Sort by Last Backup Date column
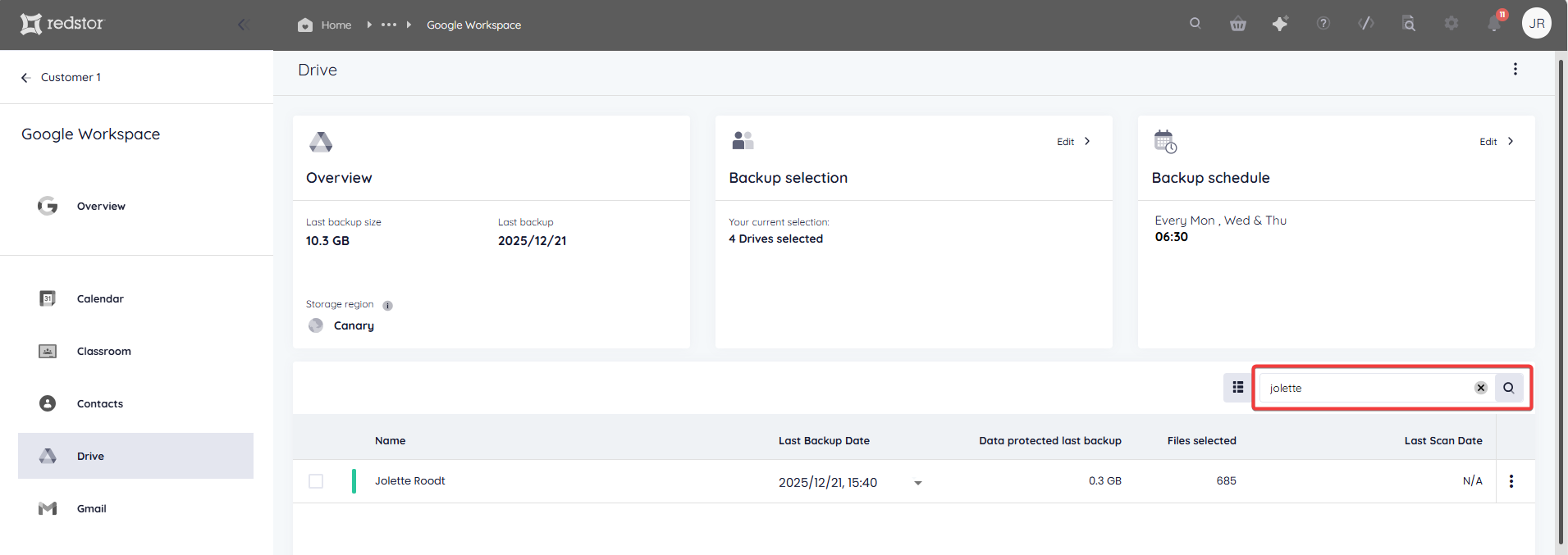 [824, 441]
